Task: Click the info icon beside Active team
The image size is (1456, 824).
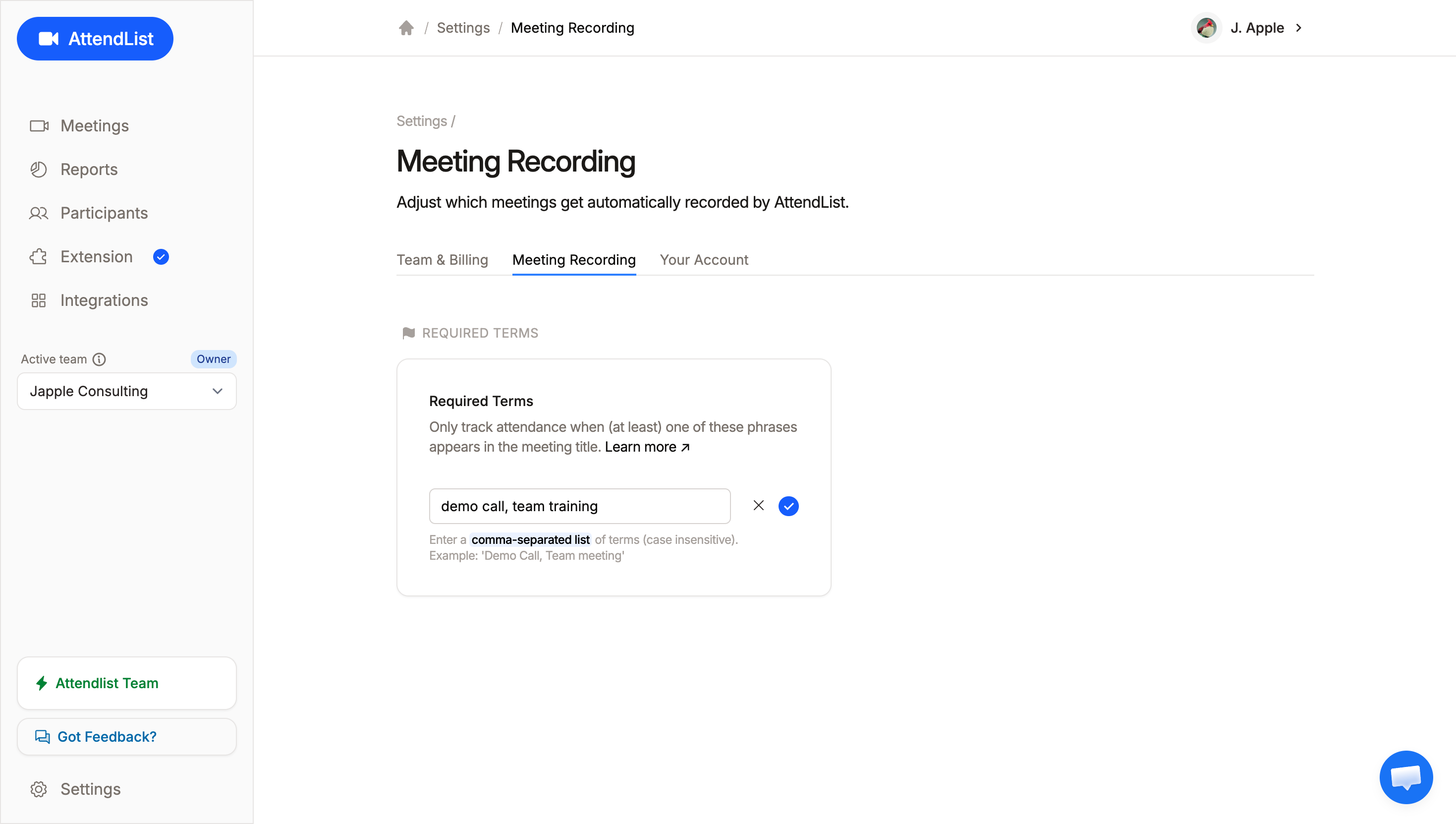Action: coord(100,359)
